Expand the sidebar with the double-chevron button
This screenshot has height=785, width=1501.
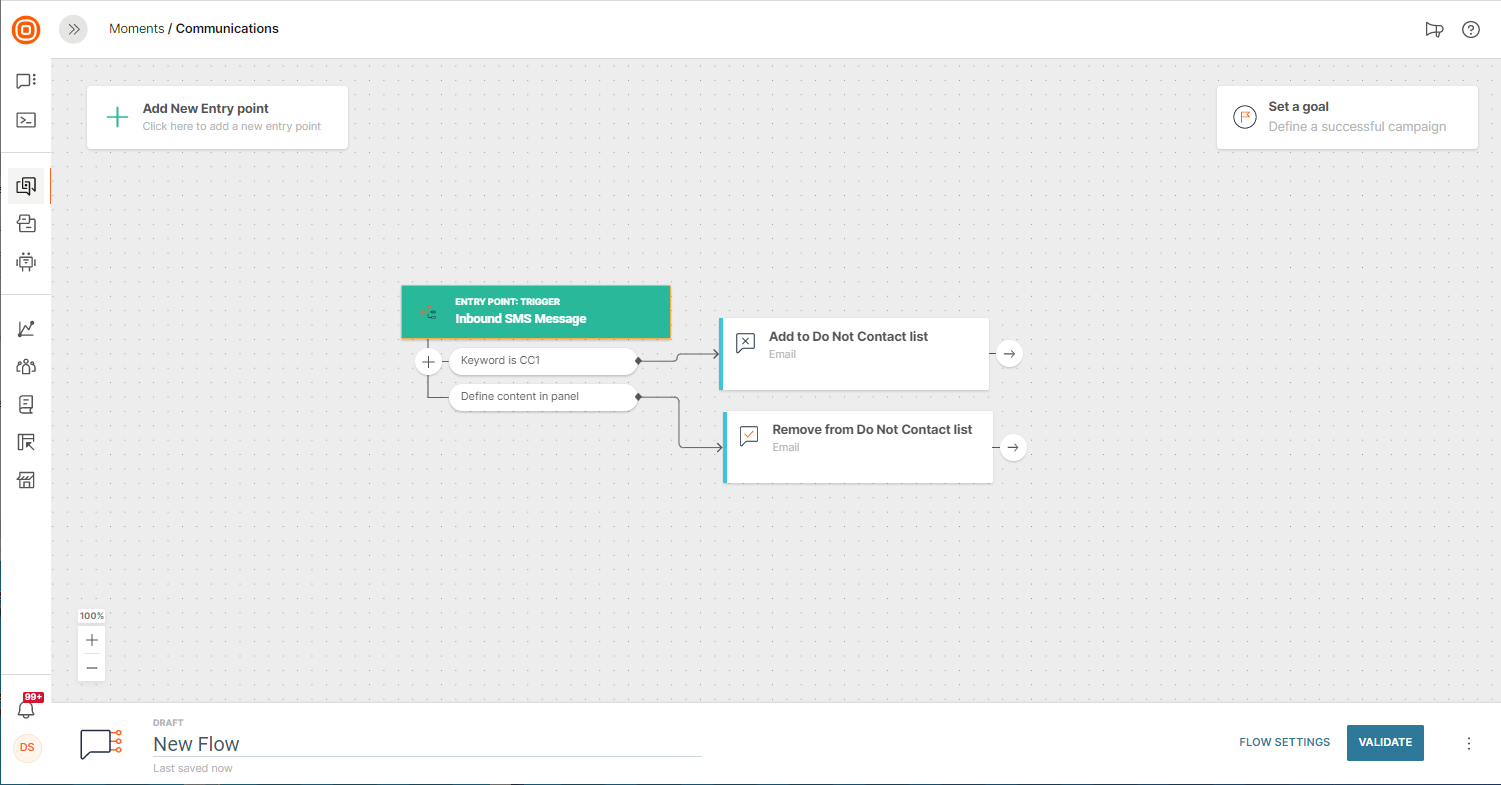click(73, 30)
